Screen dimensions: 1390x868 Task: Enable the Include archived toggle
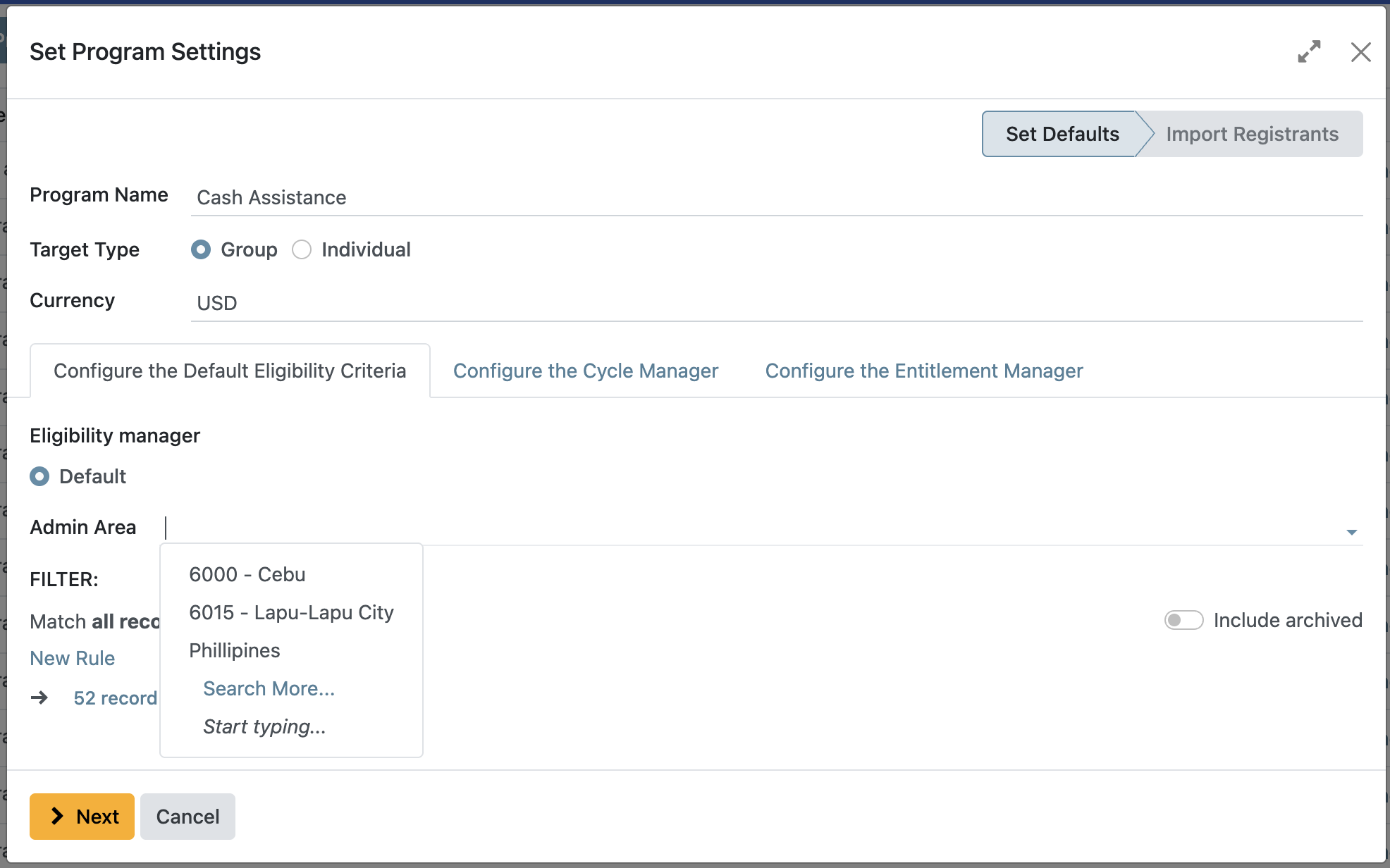tap(1184, 620)
